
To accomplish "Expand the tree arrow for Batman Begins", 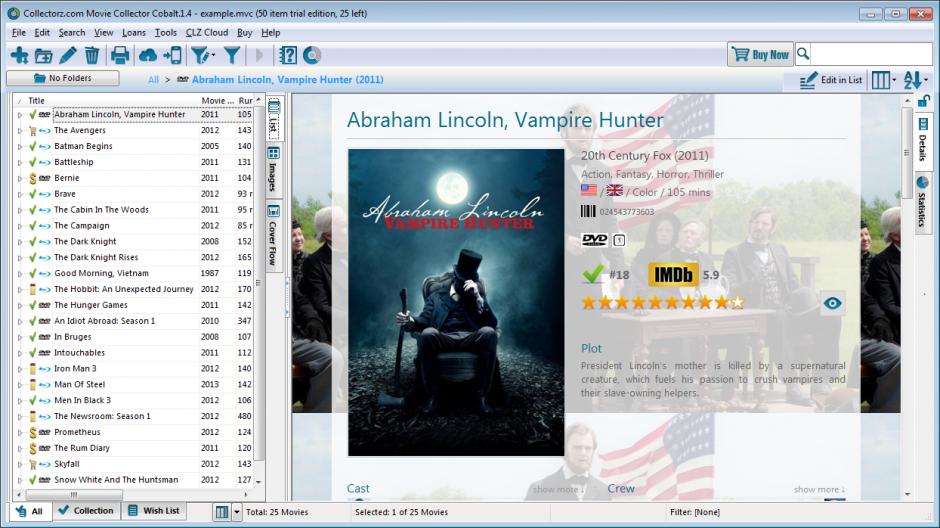I will pyautogui.click(x=20, y=146).
